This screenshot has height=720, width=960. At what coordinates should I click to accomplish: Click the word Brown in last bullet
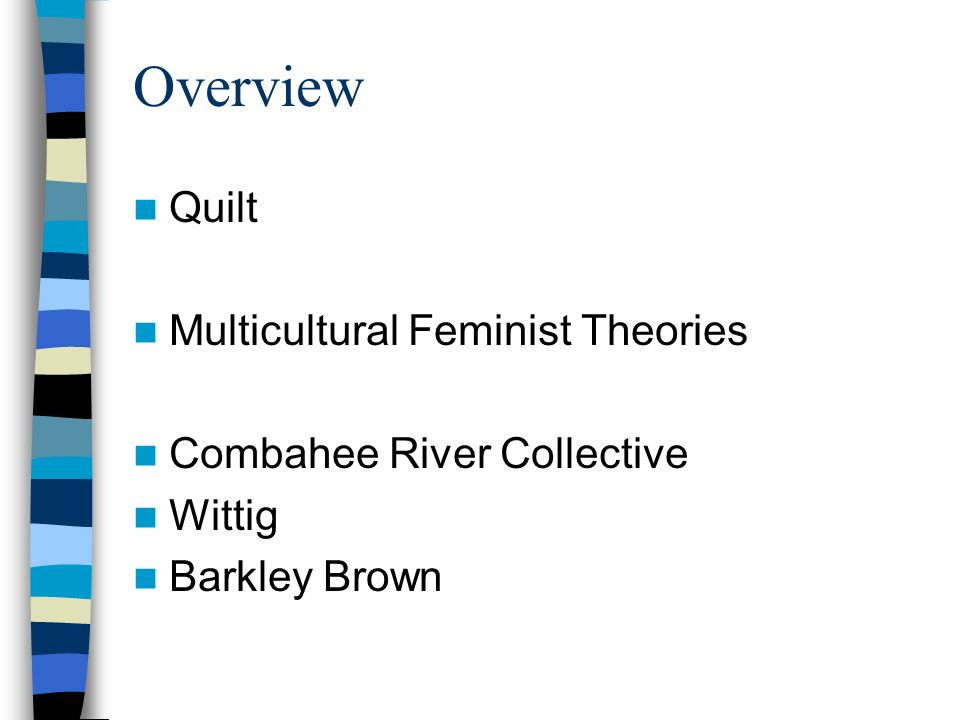pos(382,577)
